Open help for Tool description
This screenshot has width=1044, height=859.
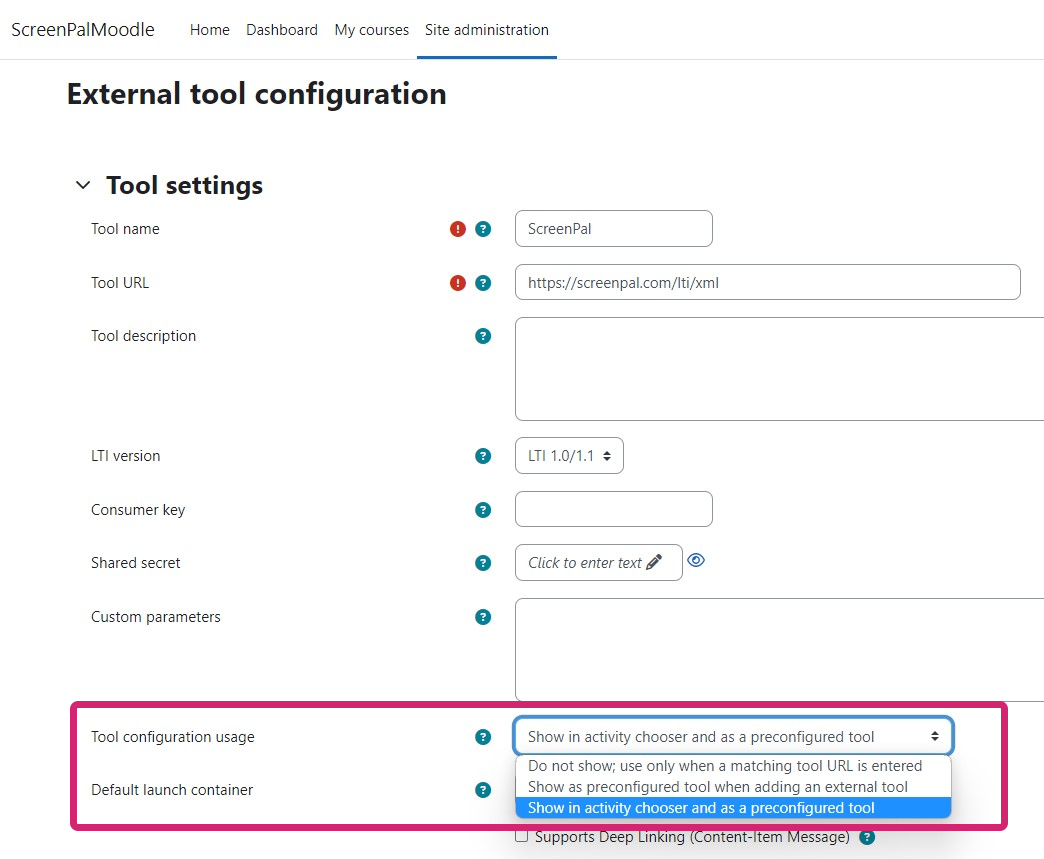pyautogui.click(x=483, y=336)
